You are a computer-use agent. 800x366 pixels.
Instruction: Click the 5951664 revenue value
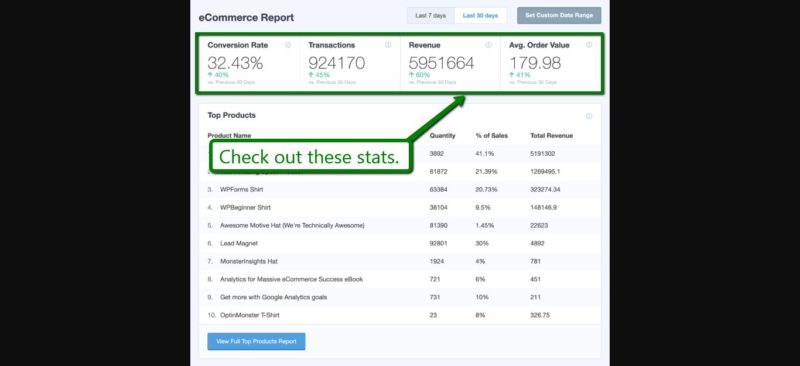click(x=441, y=63)
